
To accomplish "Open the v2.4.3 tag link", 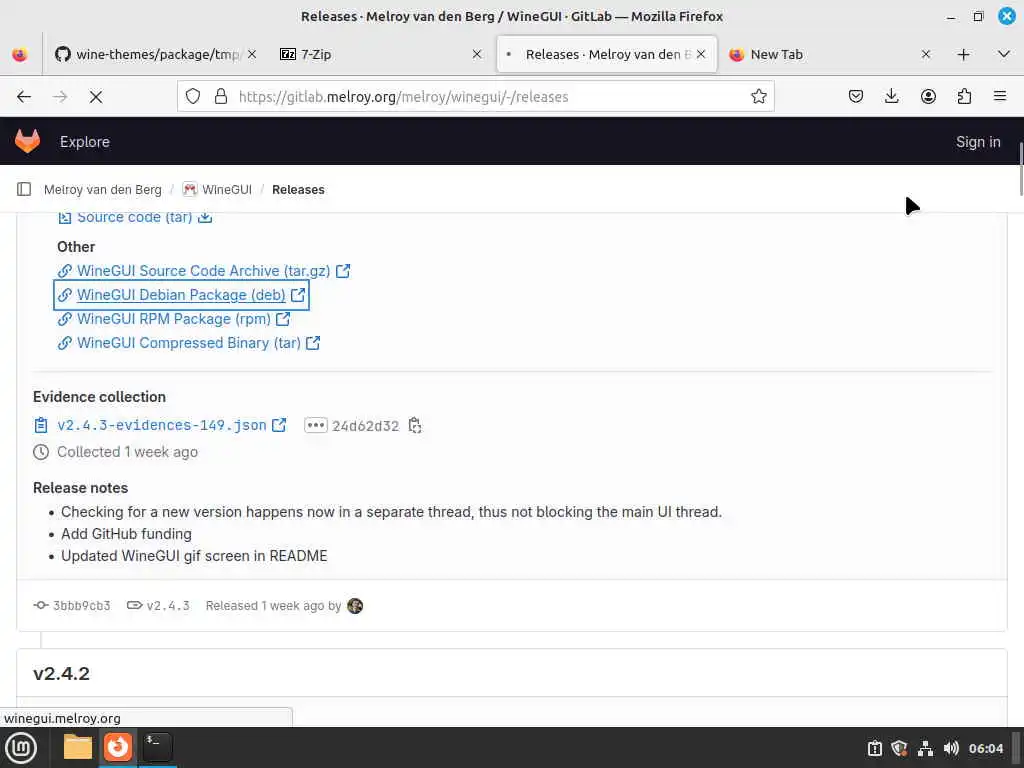I will click(168, 606).
